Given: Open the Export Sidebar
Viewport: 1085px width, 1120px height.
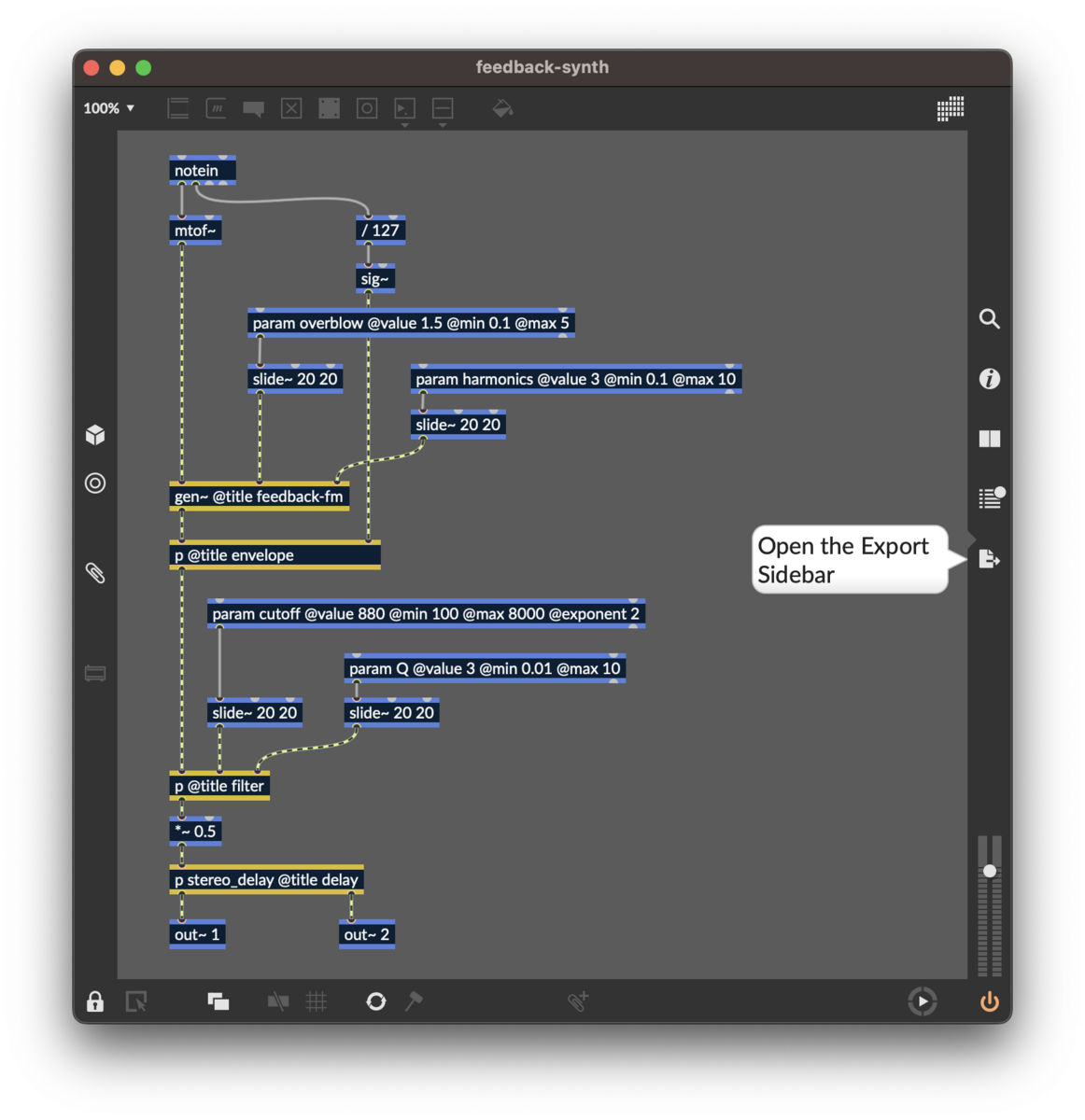Looking at the screenshot, I should pos(989,559).
